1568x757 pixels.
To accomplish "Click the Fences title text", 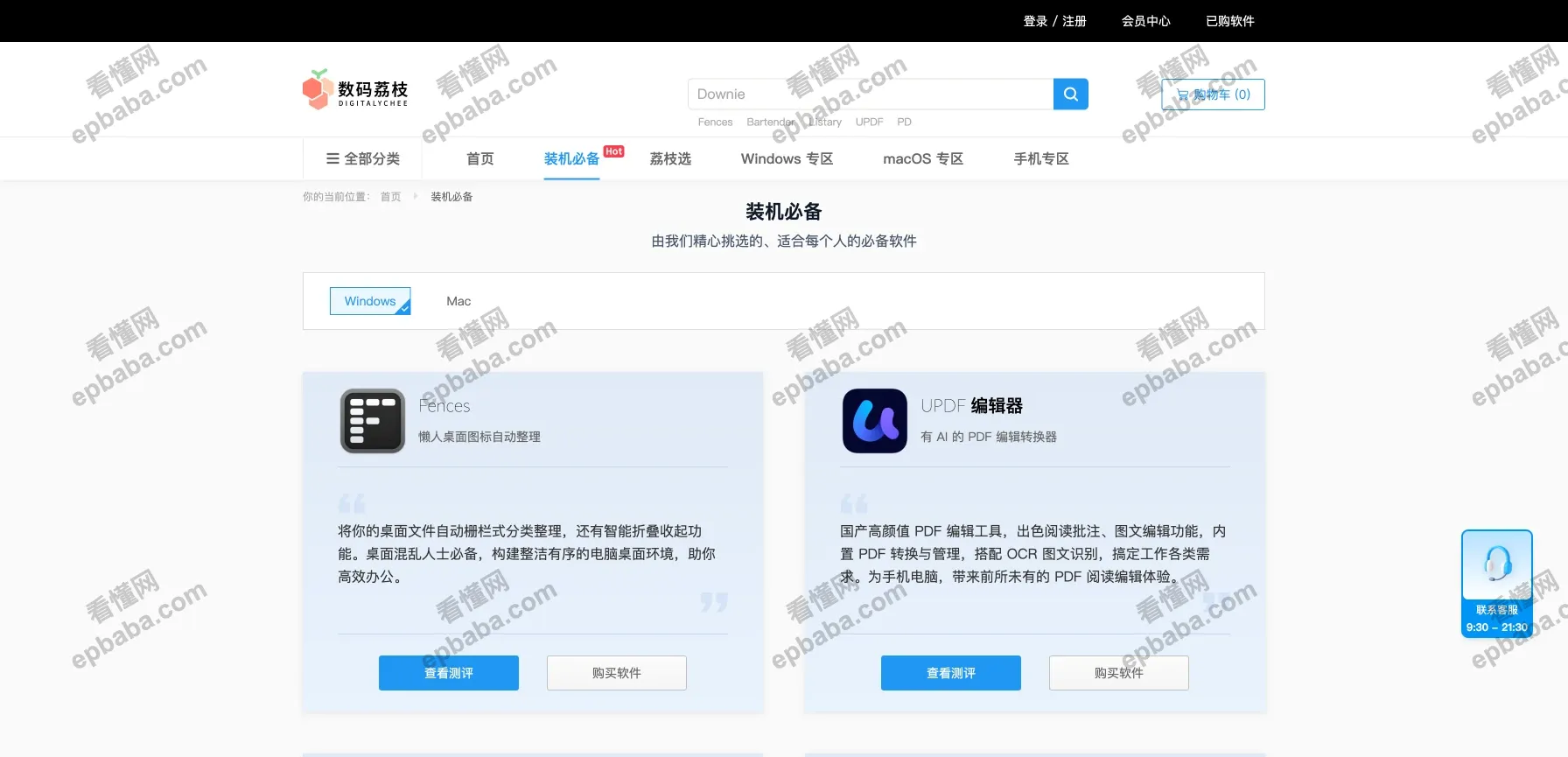I will click(x=444, y=406).
